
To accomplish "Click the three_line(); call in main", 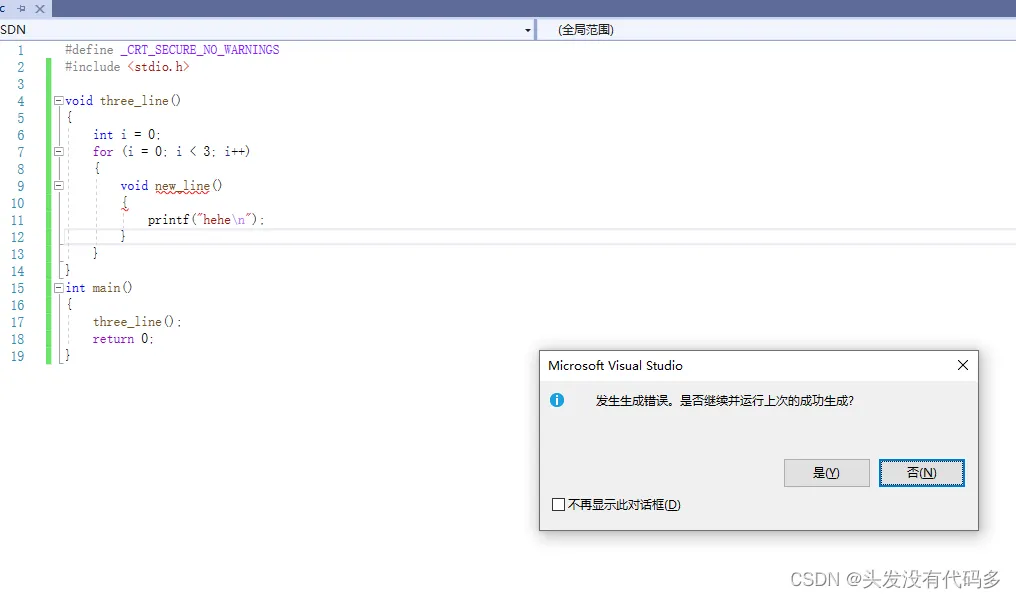I will point(137,322).
